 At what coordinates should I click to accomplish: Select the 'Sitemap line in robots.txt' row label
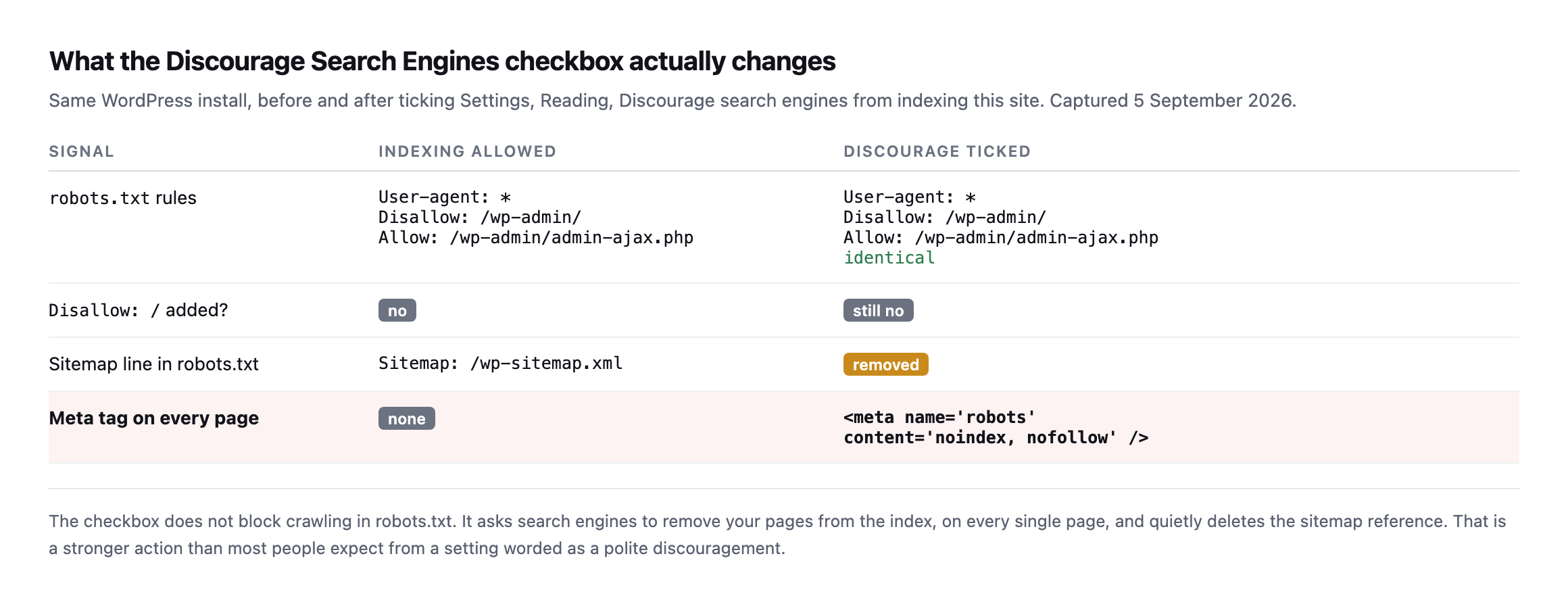point(153,364)
